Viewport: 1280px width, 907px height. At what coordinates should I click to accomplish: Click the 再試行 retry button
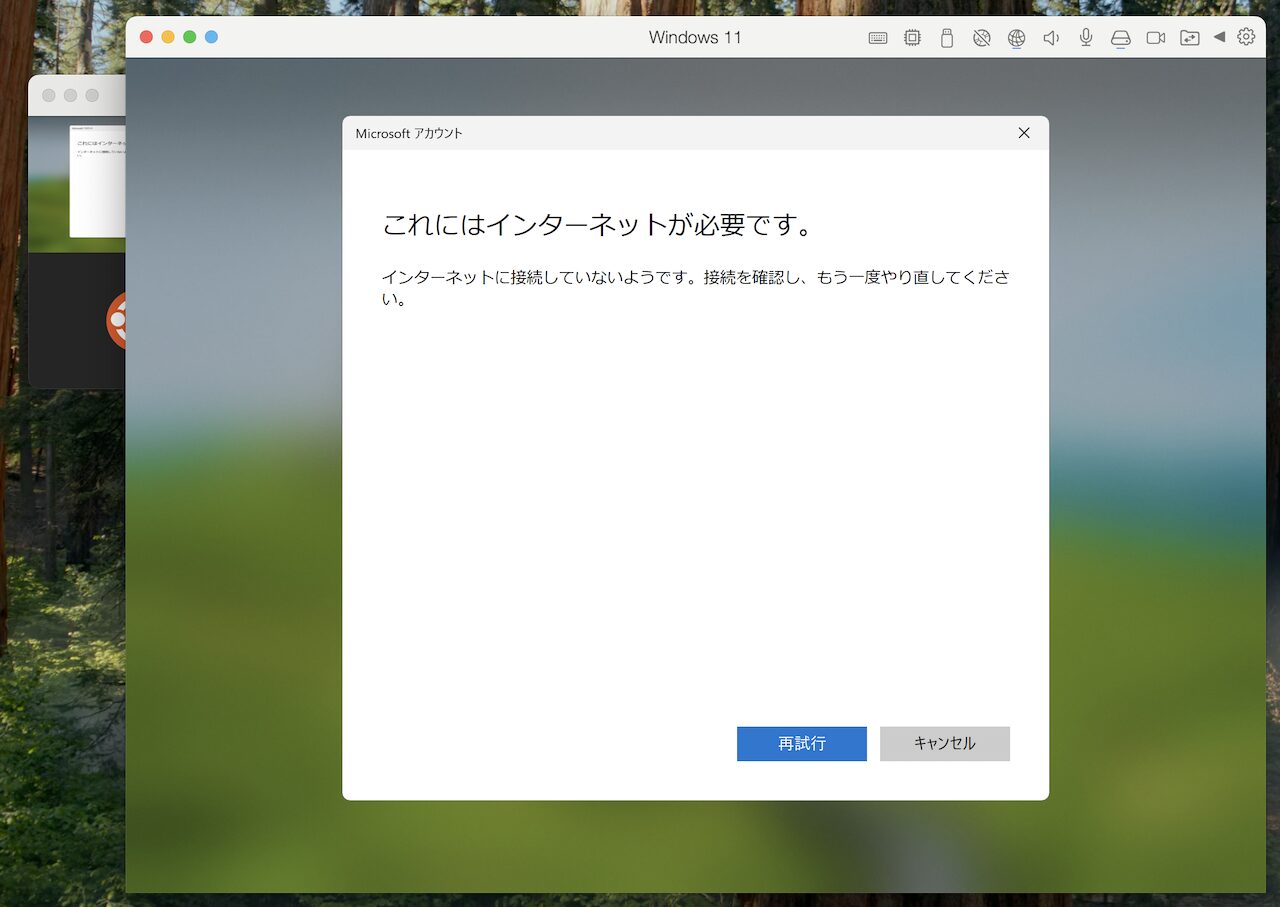coord(801,744)
